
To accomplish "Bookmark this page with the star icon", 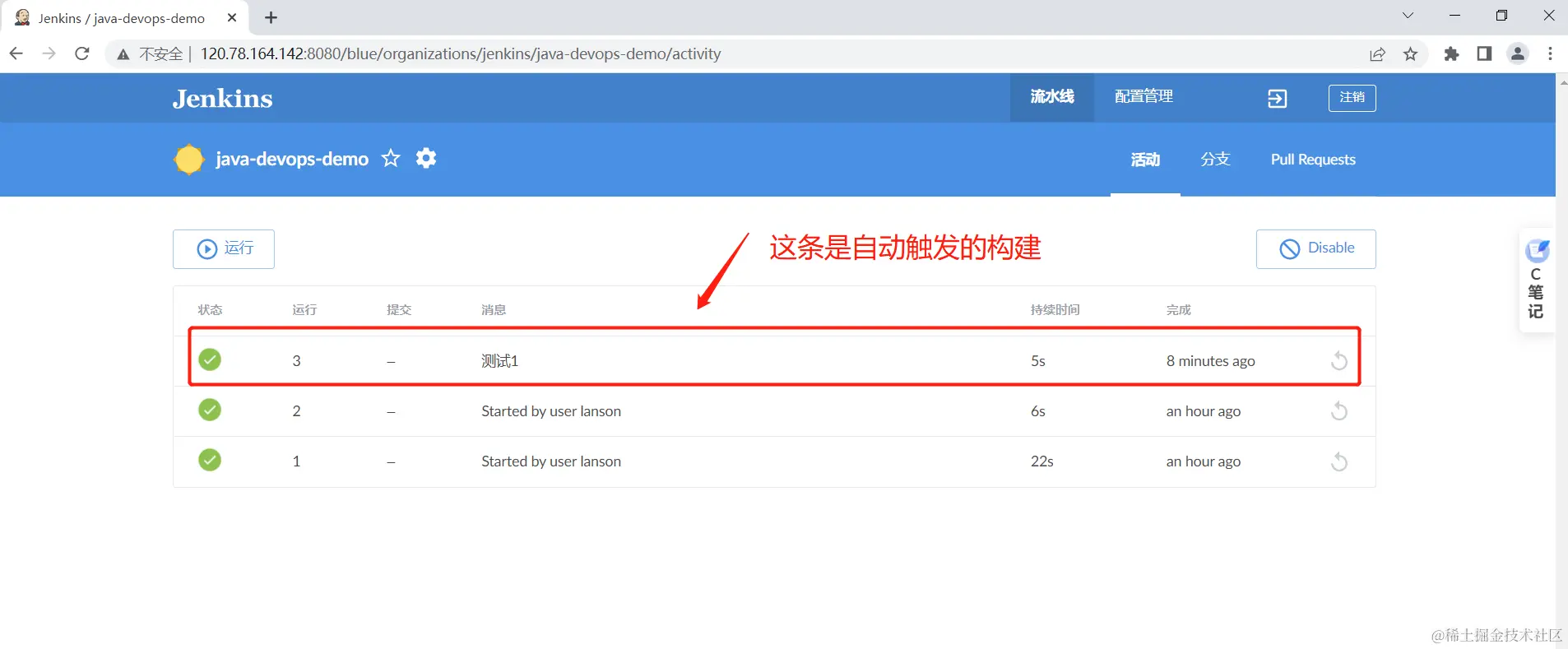I will (x=1411, y=54).
